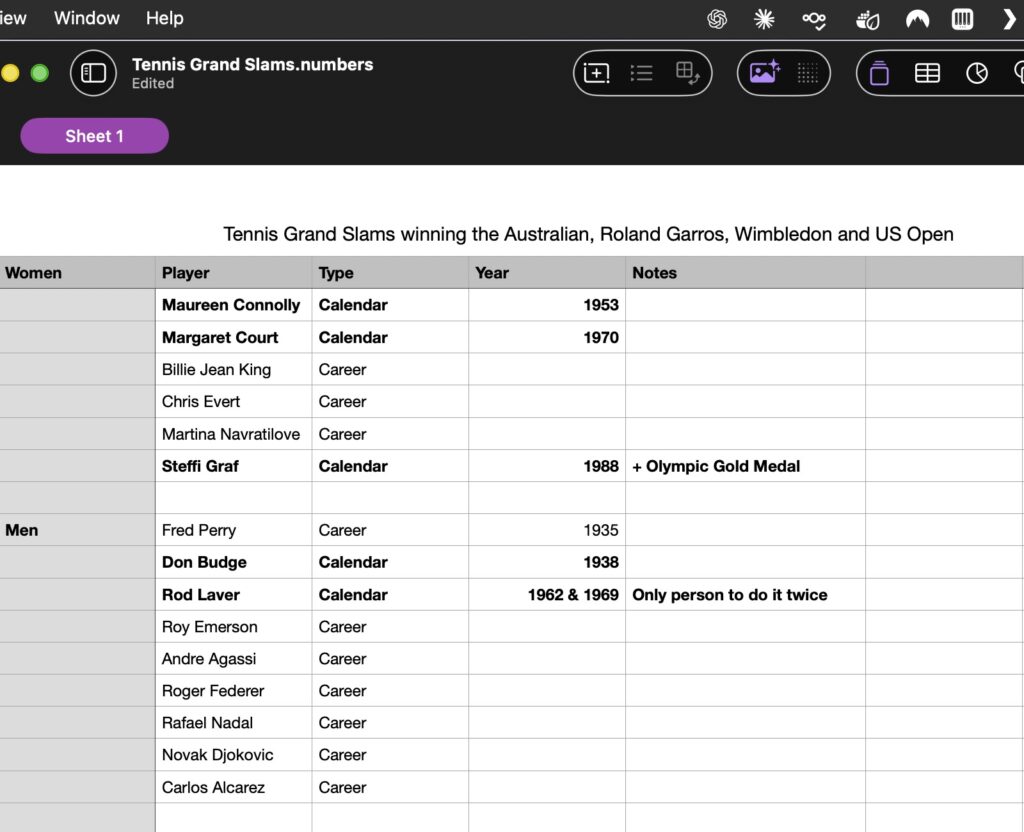This screenshot has height=832, width=1024.
Task: Click the dotted grid toolbar icon
Action: coord(808,73)
